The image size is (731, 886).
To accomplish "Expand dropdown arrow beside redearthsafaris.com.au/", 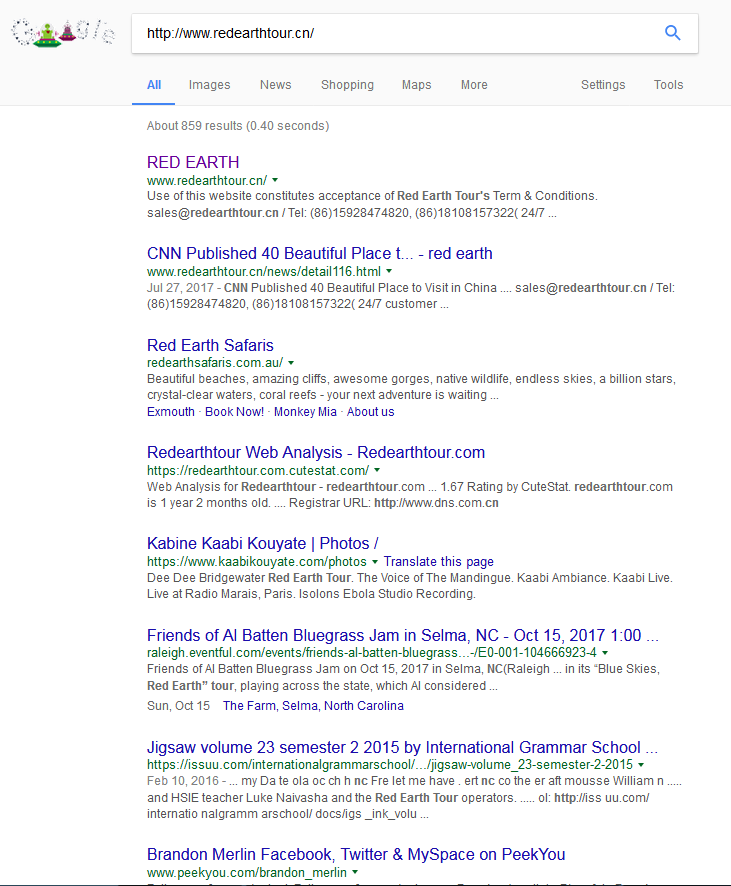I will pyautogui.click(x=291, y=363).
